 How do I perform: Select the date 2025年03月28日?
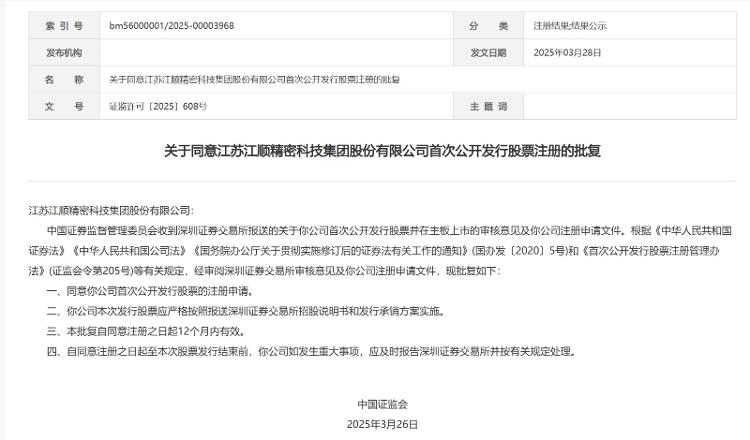coord(567,53)
